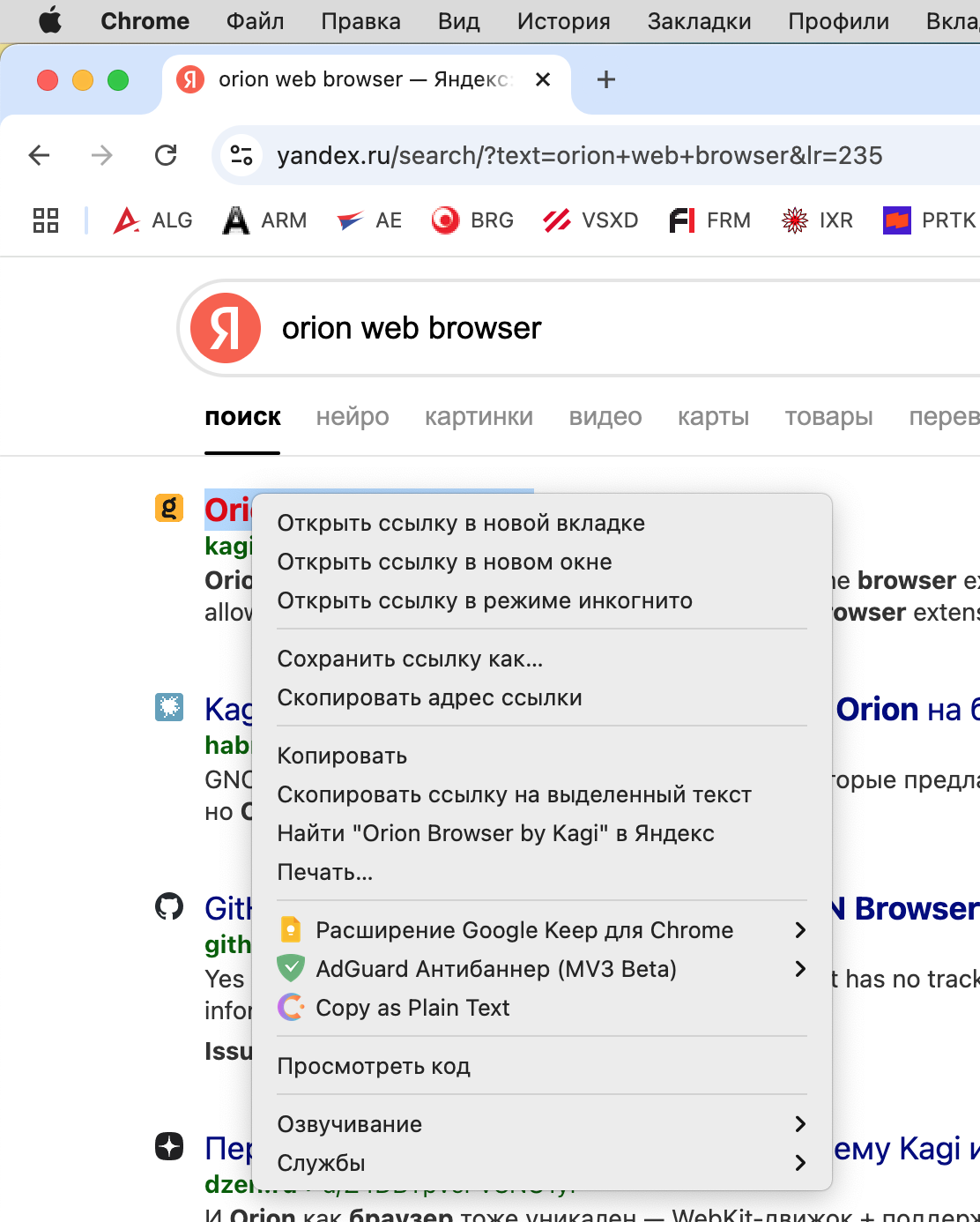Open the apps grid icon in bookmarks bar
Image resolution: width=980 pixels, height=1222 pixels.
pos(46,220)
